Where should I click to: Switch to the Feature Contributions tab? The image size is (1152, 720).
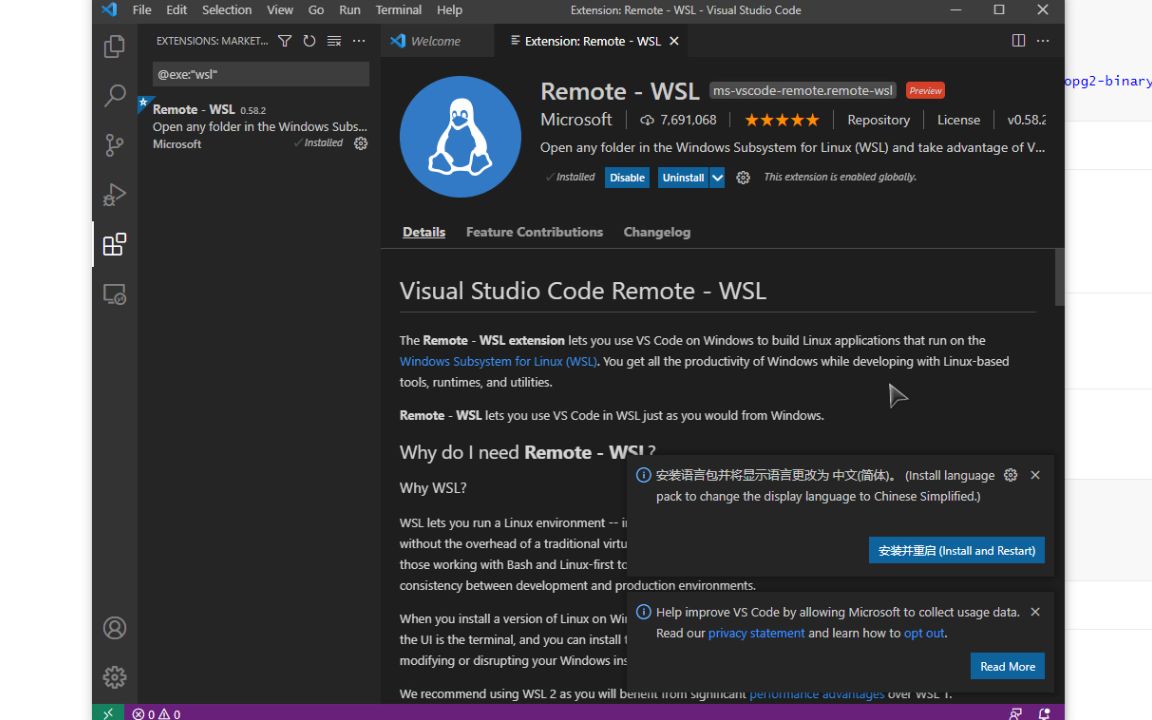coord(534,232)
